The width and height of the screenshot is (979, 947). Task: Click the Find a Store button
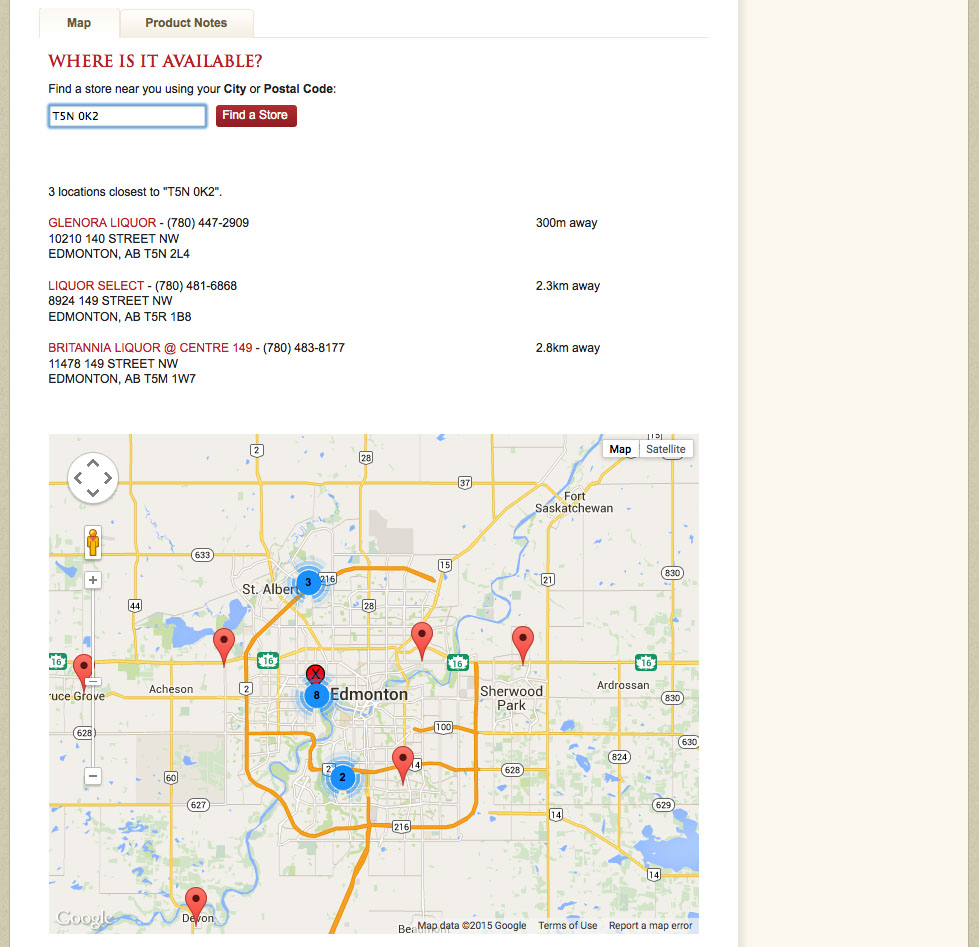[256, 115]
